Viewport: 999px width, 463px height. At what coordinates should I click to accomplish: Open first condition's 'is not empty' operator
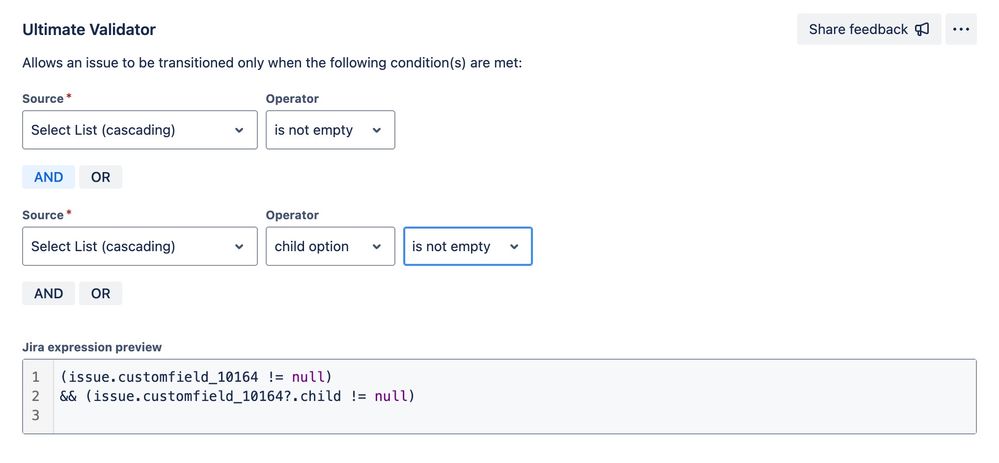330,130
